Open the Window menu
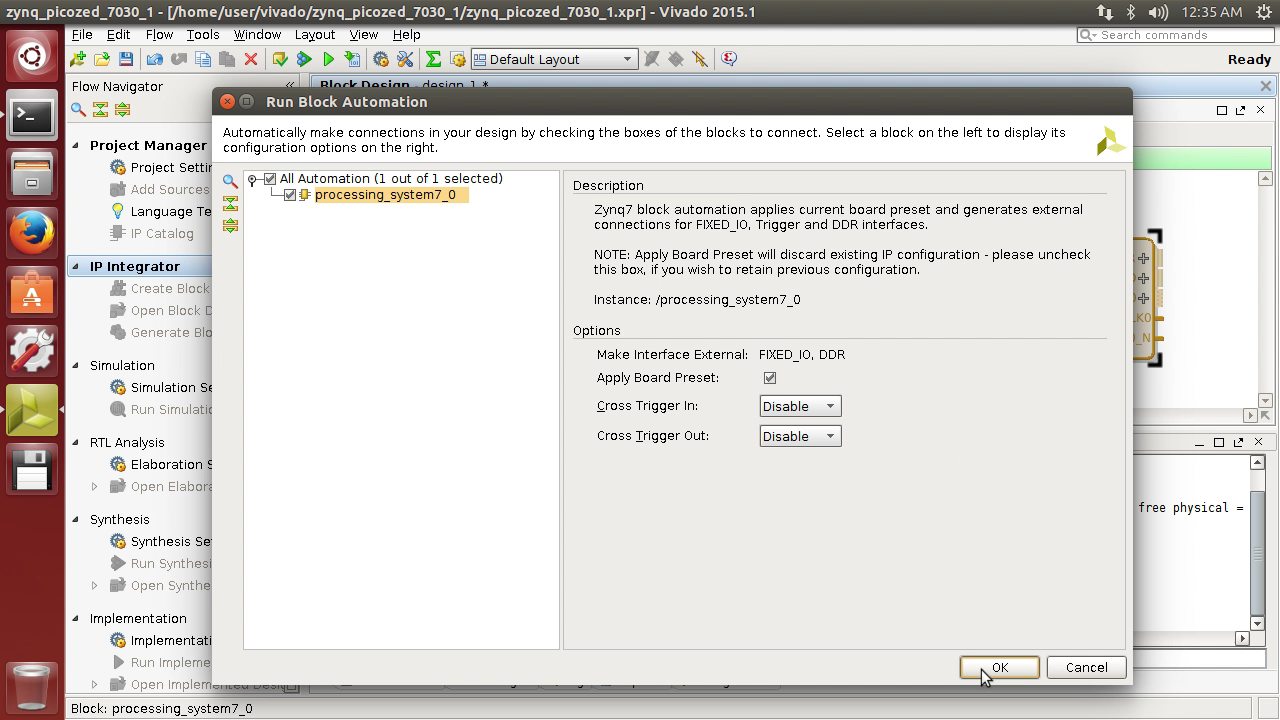The image size is (1280, 720). (257, 34)
